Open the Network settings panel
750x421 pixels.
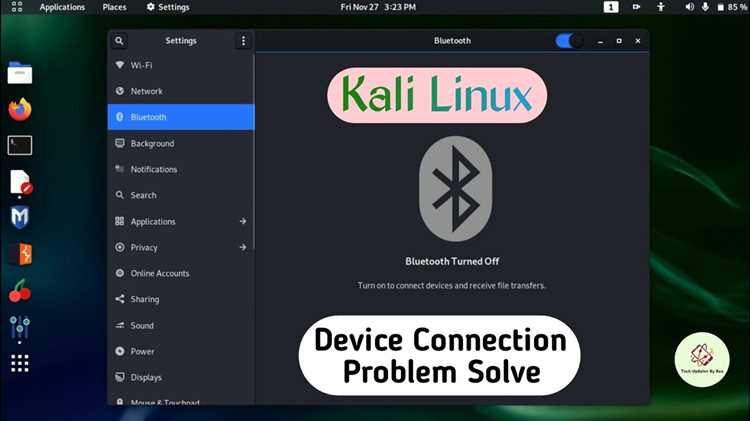coord(181,91)
